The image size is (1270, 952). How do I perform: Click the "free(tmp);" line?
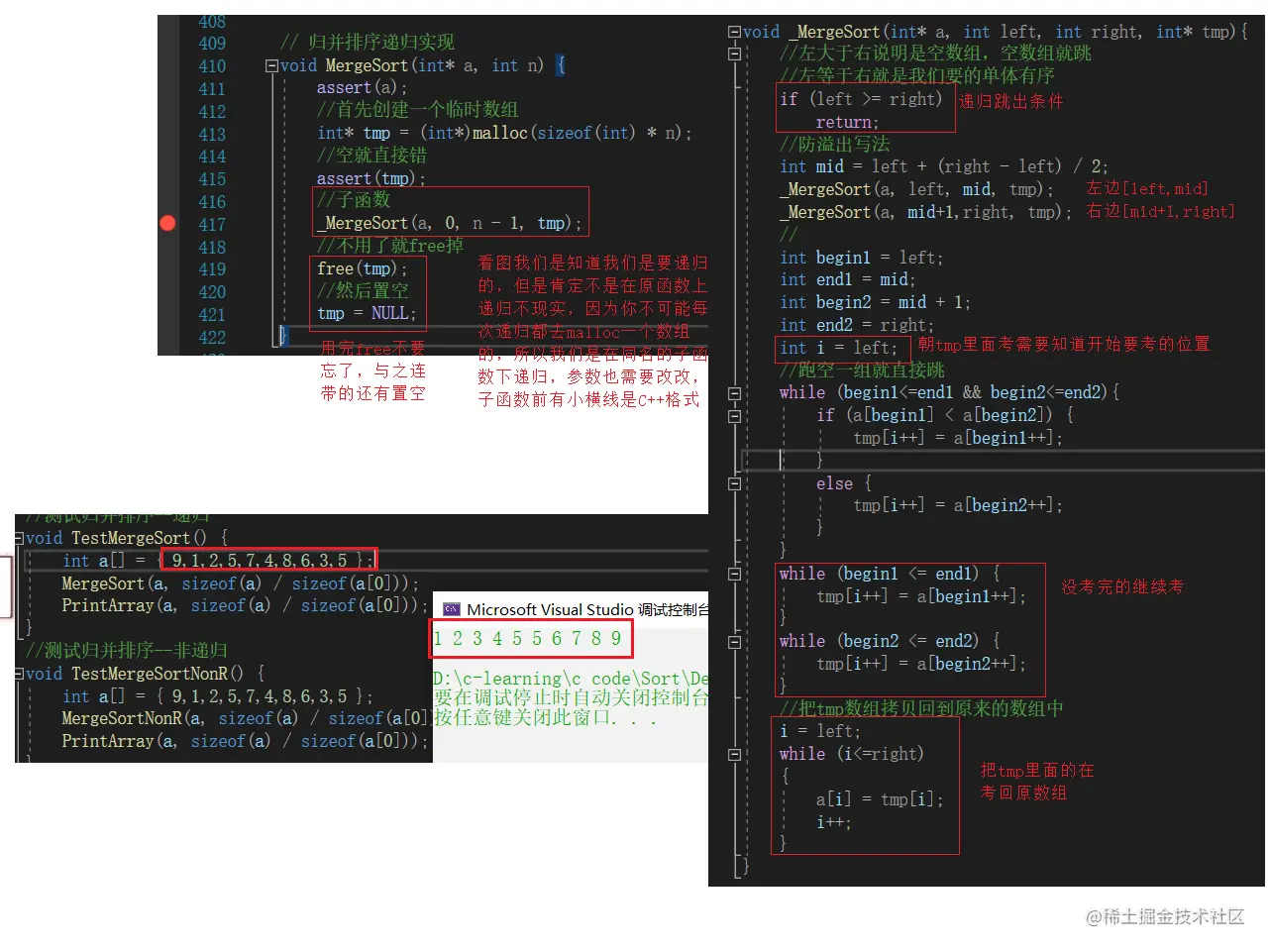[x=362, y=268]
